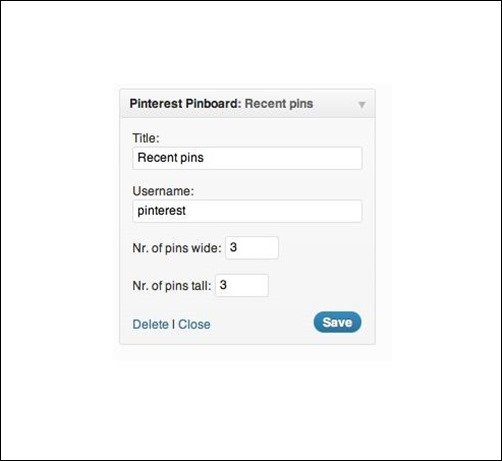Click the Pinterest Pinboard widget title bar
The height and width of the screenshot is (461, 502).
pyautogui.click(x=247, y=104)
